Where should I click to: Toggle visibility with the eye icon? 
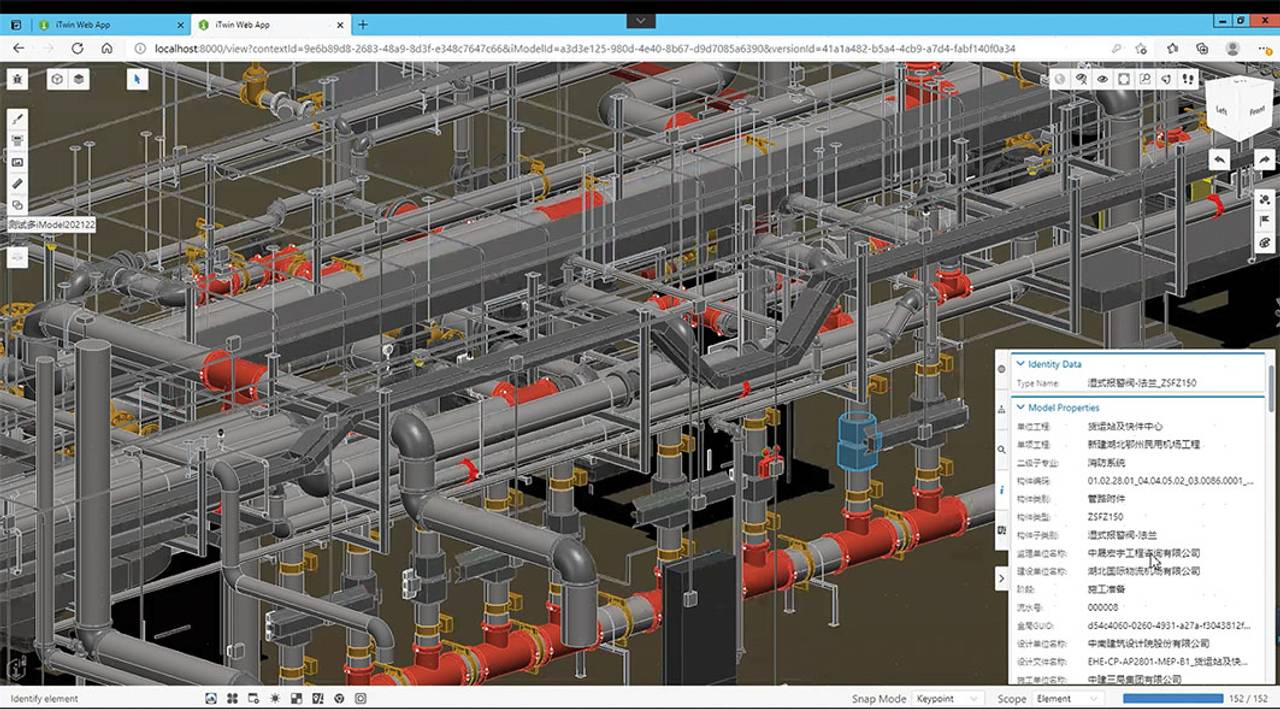tap(1102, 79)
